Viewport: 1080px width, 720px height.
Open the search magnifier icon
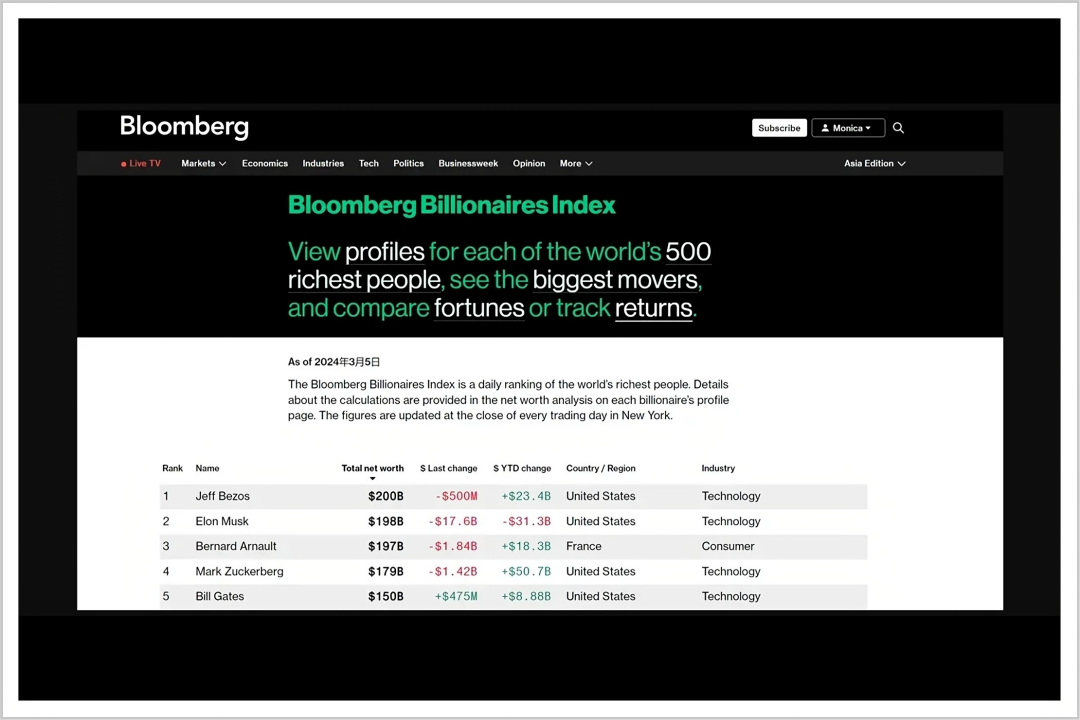click(x=898, y=127)
